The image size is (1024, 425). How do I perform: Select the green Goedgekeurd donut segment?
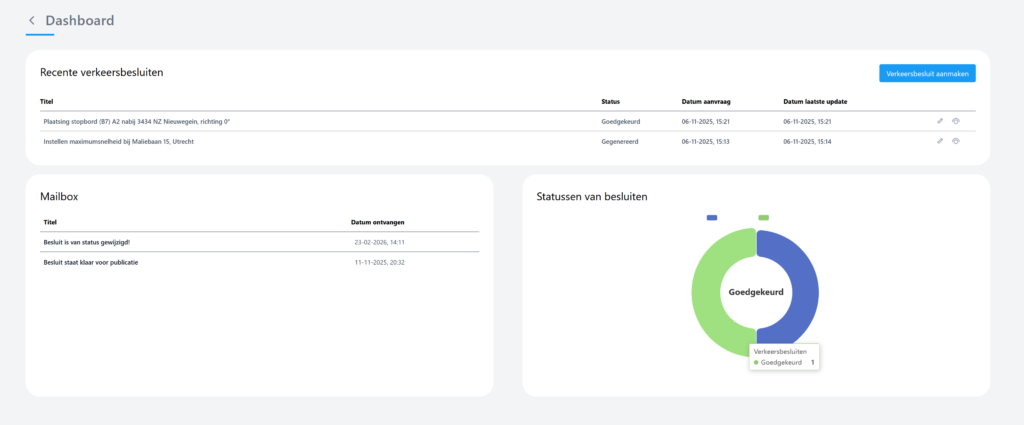pyautogui.click(x=705, y=292)
